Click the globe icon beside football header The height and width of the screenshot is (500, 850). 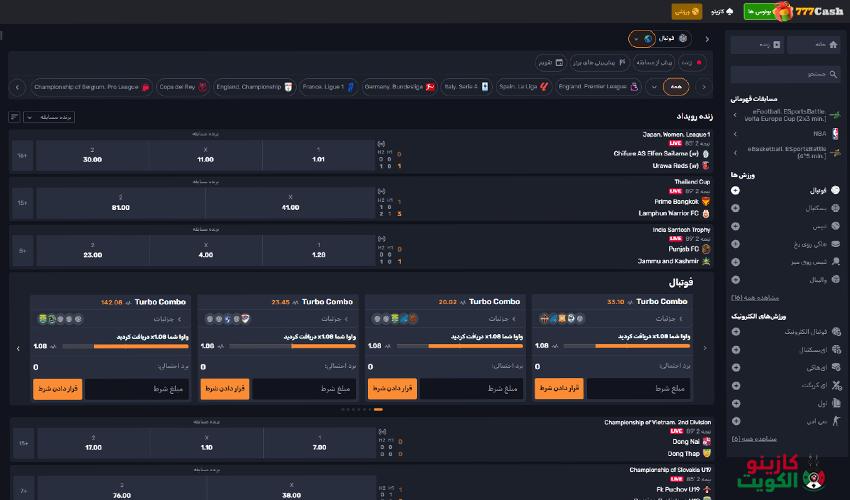pyautogui.click(x=648, y=39)
